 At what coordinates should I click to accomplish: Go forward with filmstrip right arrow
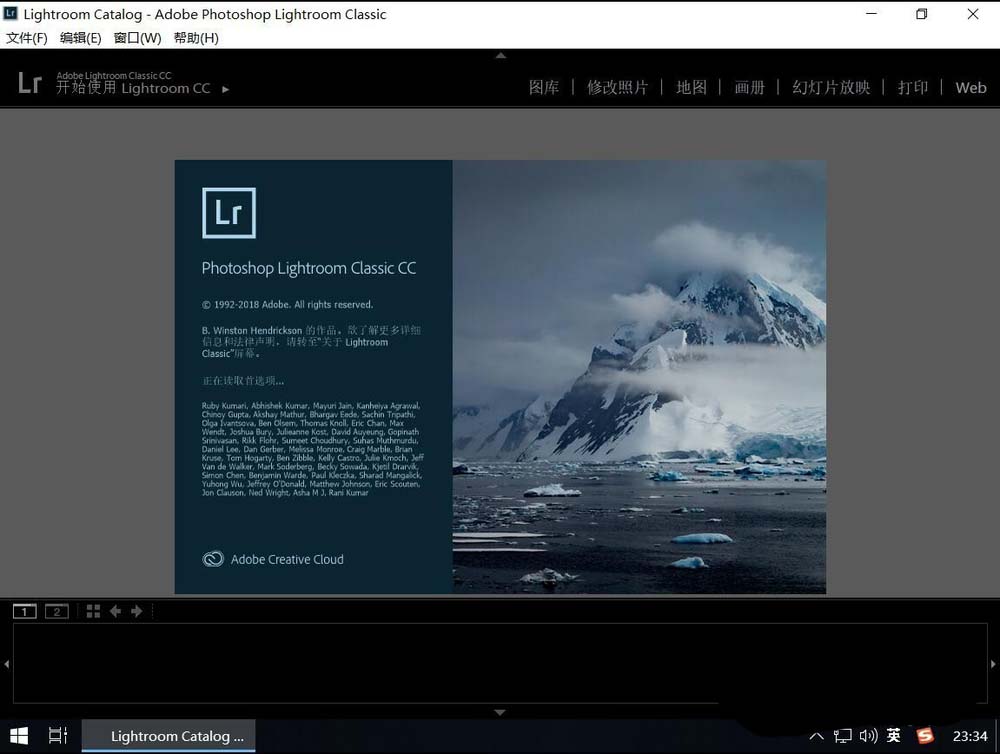136,611
